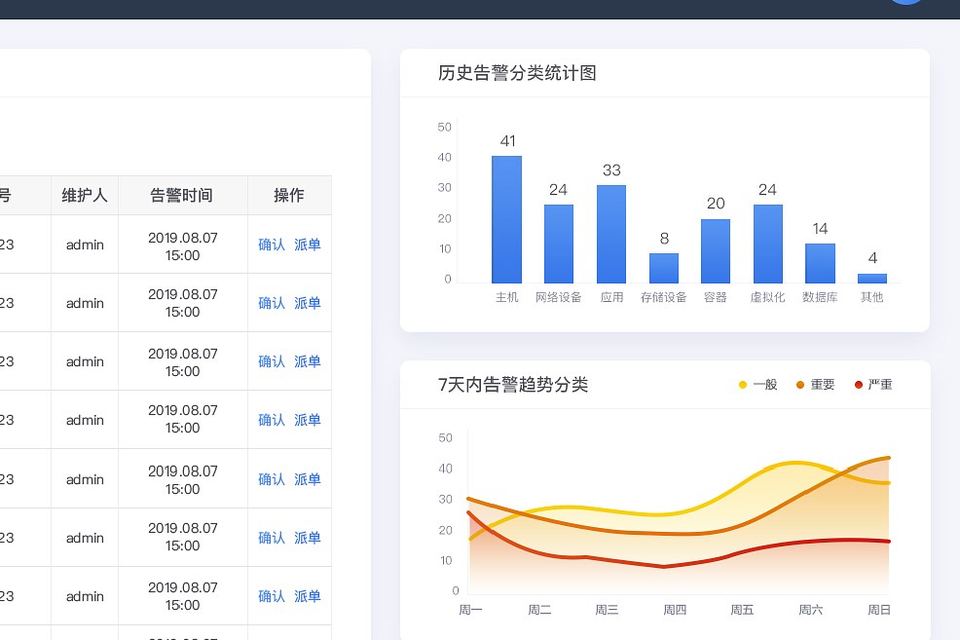Click the 操作 column header
This screenshot has height=640, width=960.
tap(289, 195)
